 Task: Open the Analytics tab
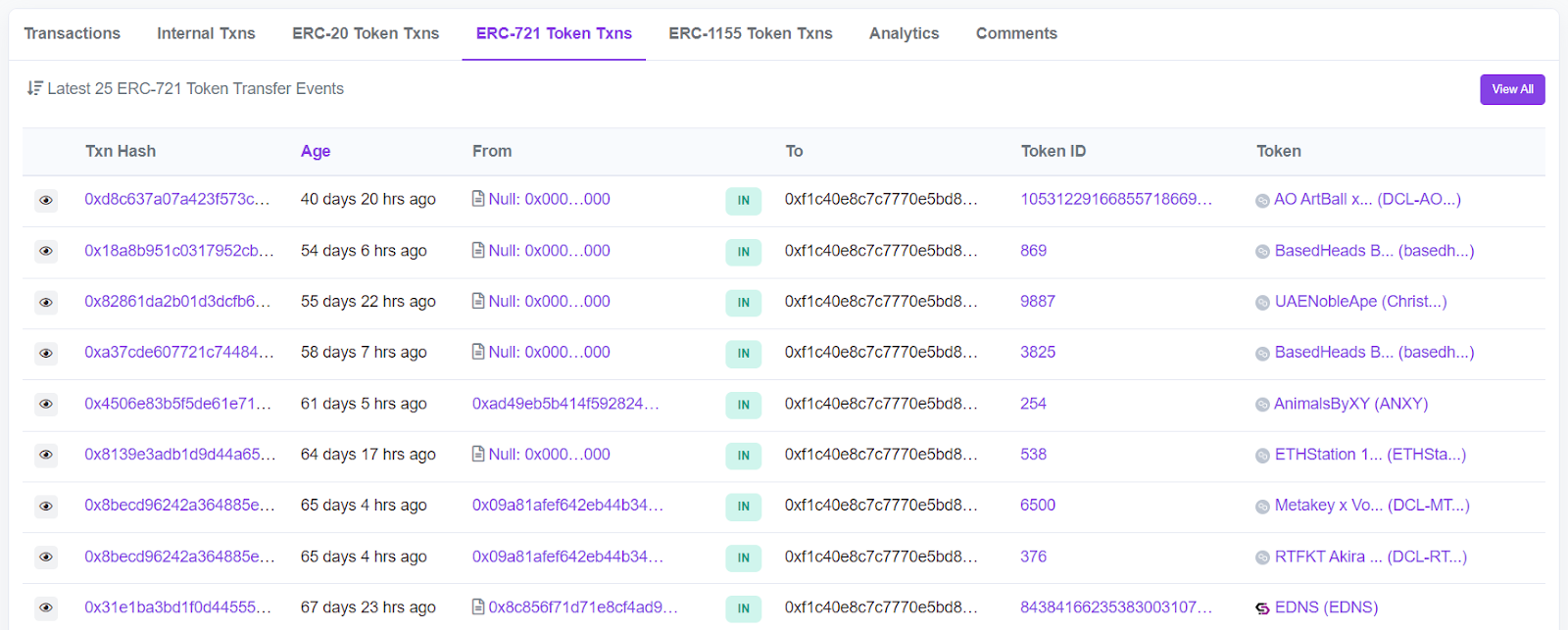904,33
